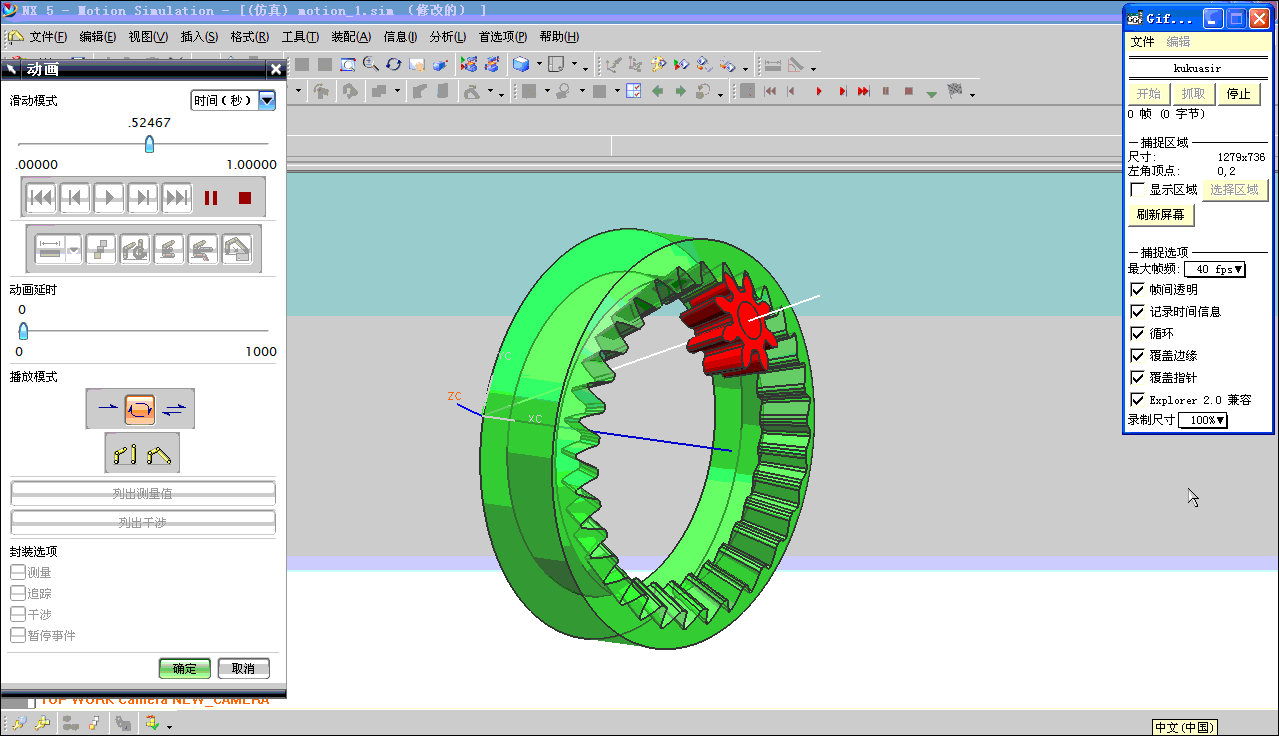The height and width of the screenshot is (736, 1279).
Task: Click the green left arrow toolbar icon
Action: tap(658, 91)
